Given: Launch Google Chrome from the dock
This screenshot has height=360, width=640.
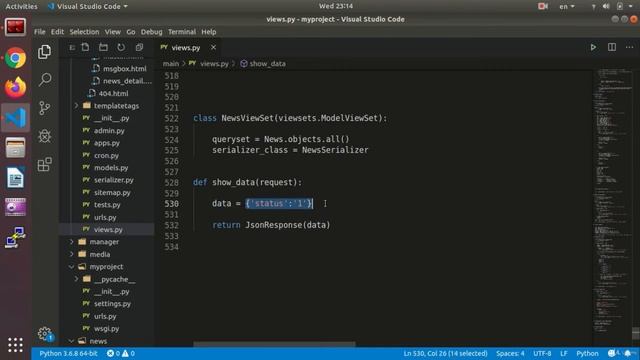Looking at the screenshot, I should click(x=16, y=58).
